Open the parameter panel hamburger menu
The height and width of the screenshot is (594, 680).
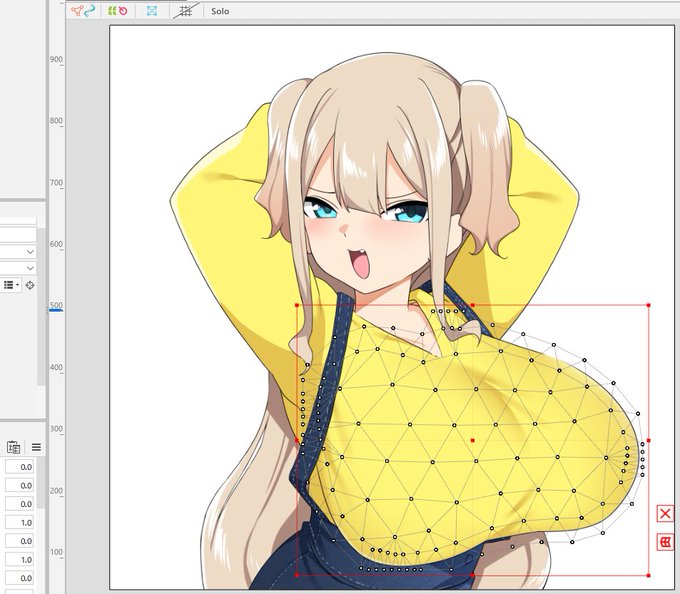click(36, 447)
